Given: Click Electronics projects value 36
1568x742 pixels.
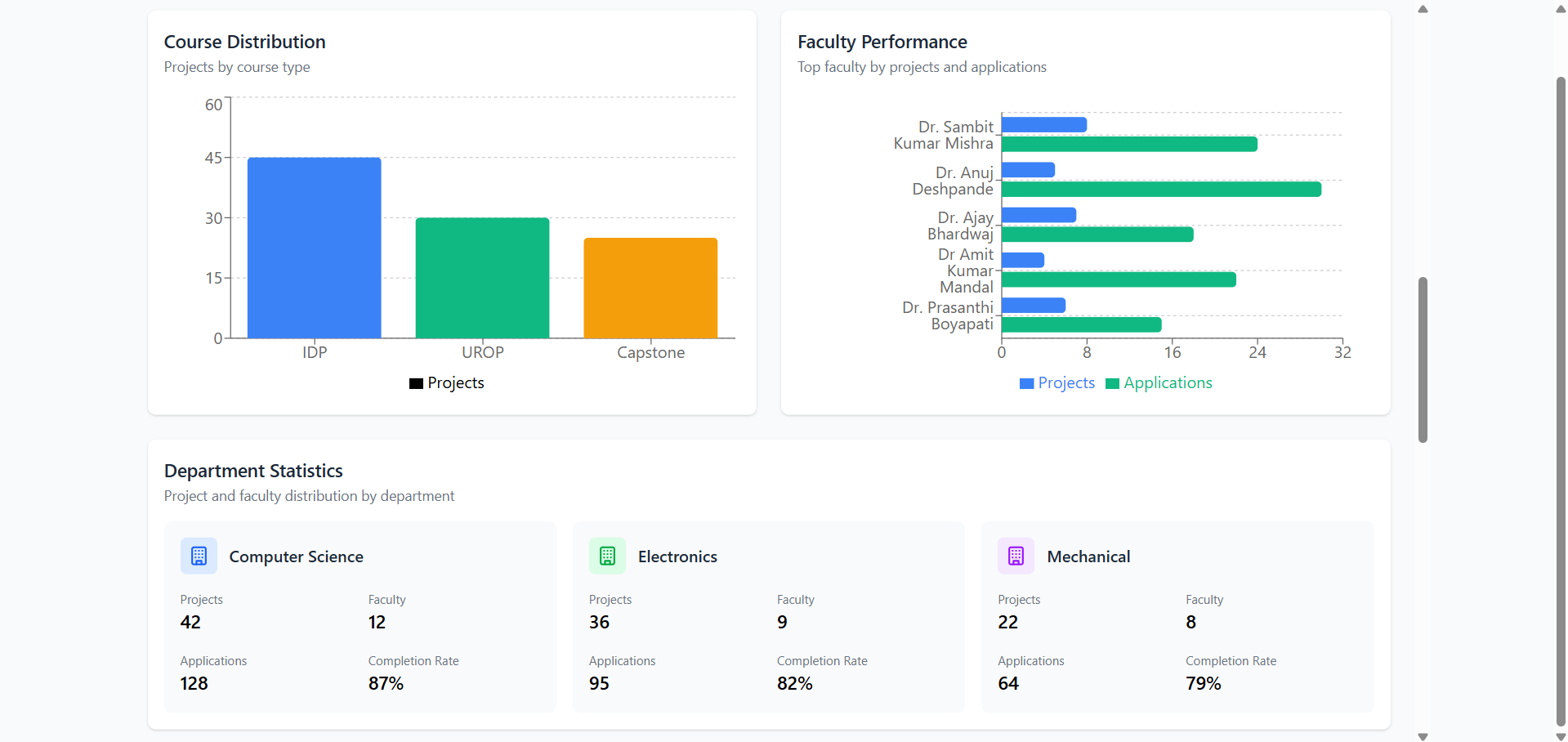Looking at the screenshot, I should (600, 622).
